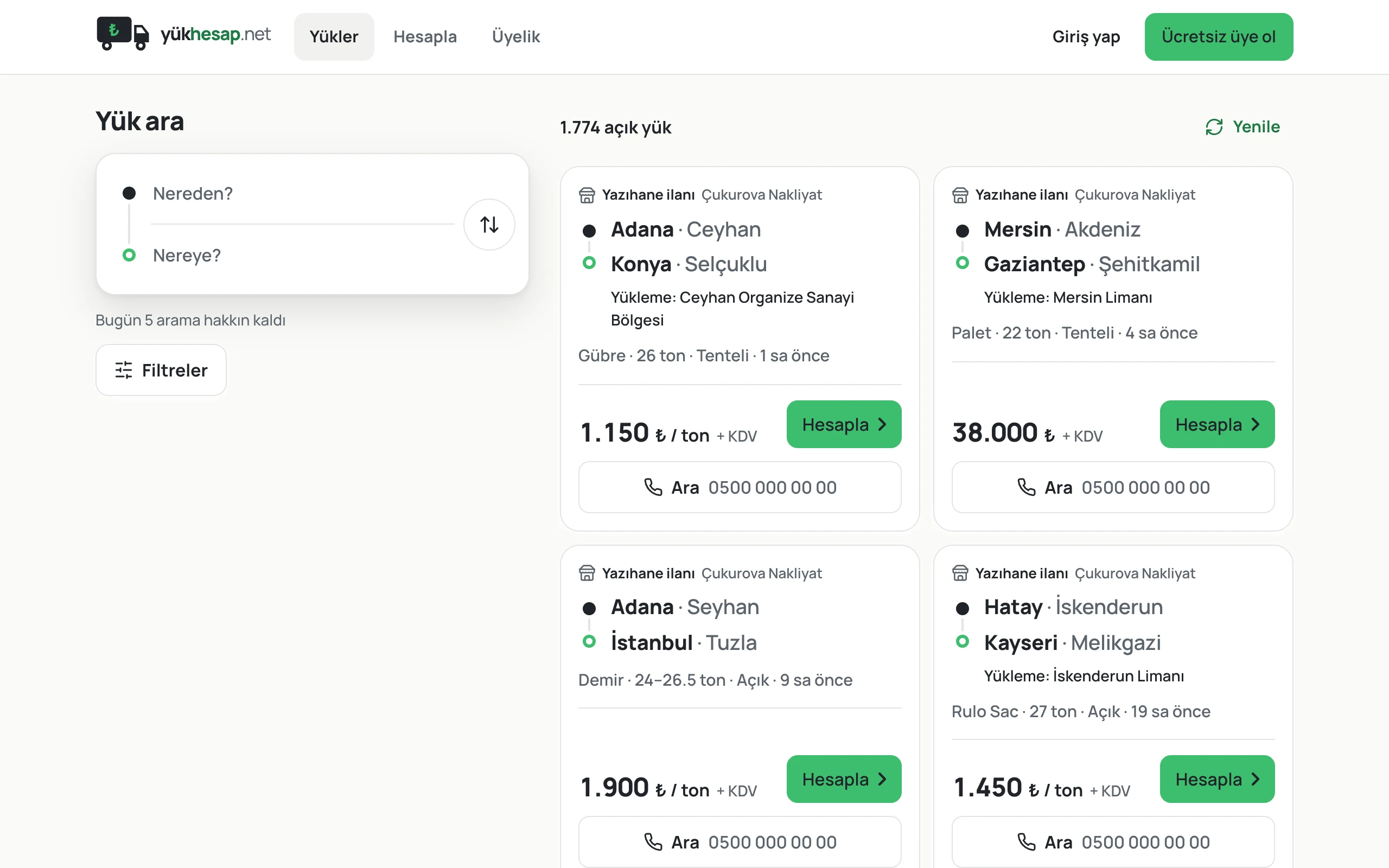Click the "1.450 ₺ / ton" price
The width and height of the screenshot is (1389, 868).
click(x=1018, y=788)
